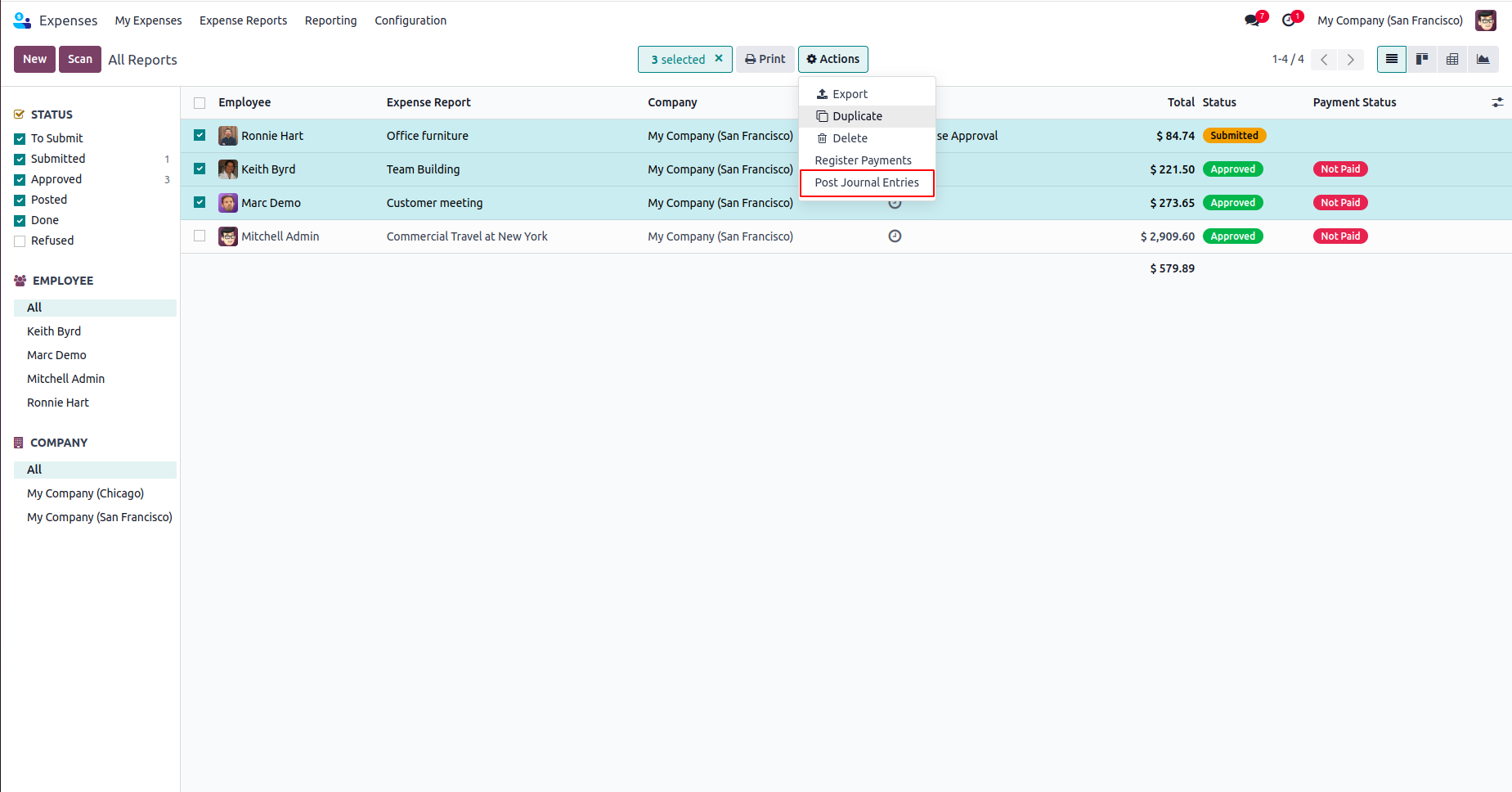
Task: Clear the 3 selected records
Action: coord(719,58)
